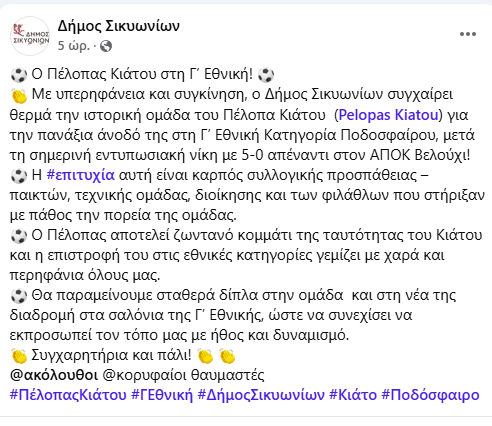Click the soccer ball emoji before Θα παραμείνουμε

click(x=19, y=296)
